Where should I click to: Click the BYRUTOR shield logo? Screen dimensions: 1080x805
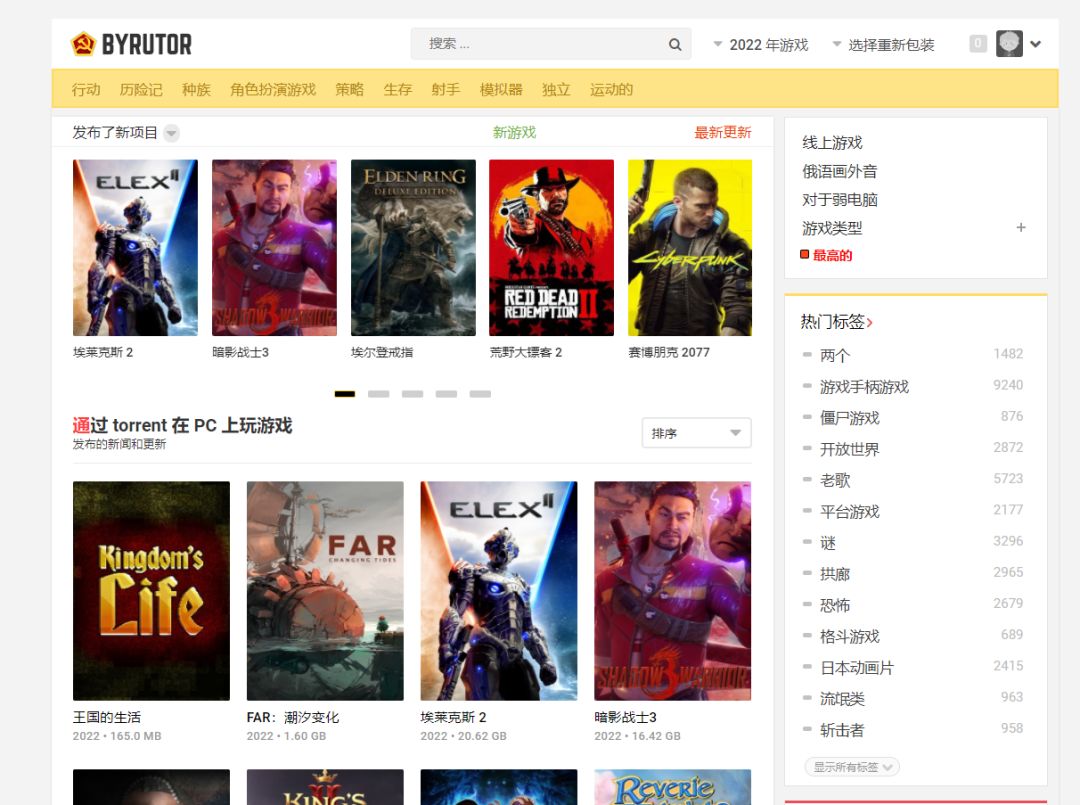click(83, 43)
